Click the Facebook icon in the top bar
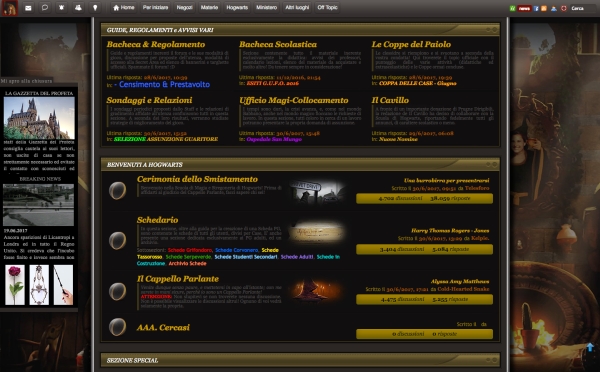This screenshot has height=372, width=600. pos(536,8)
